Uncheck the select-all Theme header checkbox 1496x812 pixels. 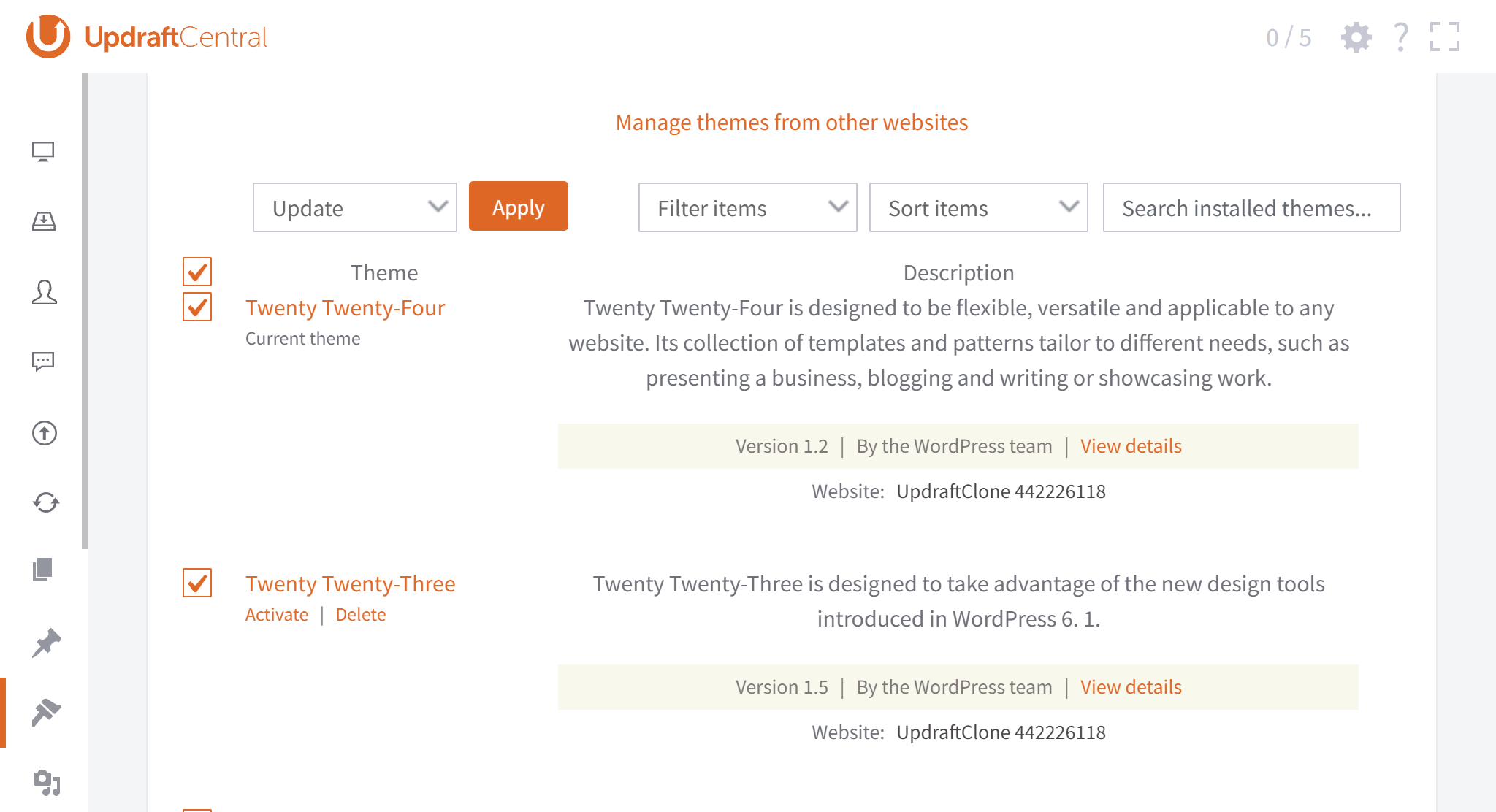point(197,272)
